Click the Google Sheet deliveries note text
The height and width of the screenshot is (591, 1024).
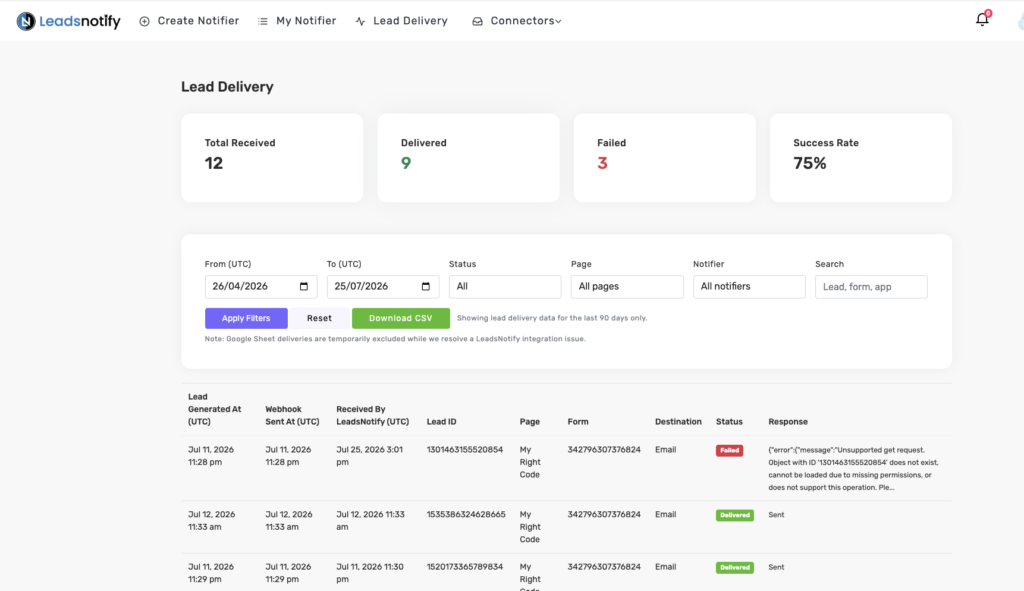[395, 339]
